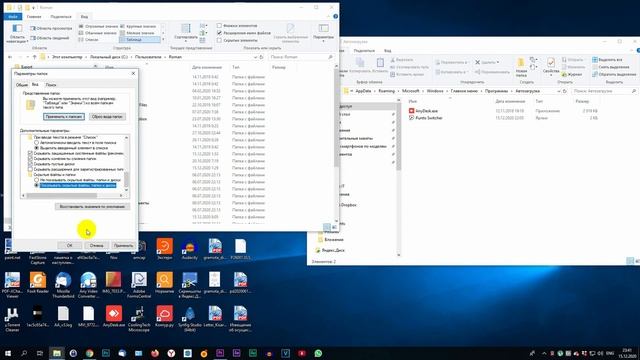Click Сброс вида папок button
Image resolution: width=640 pixels, height=360 pixels.
click(107, 117)
